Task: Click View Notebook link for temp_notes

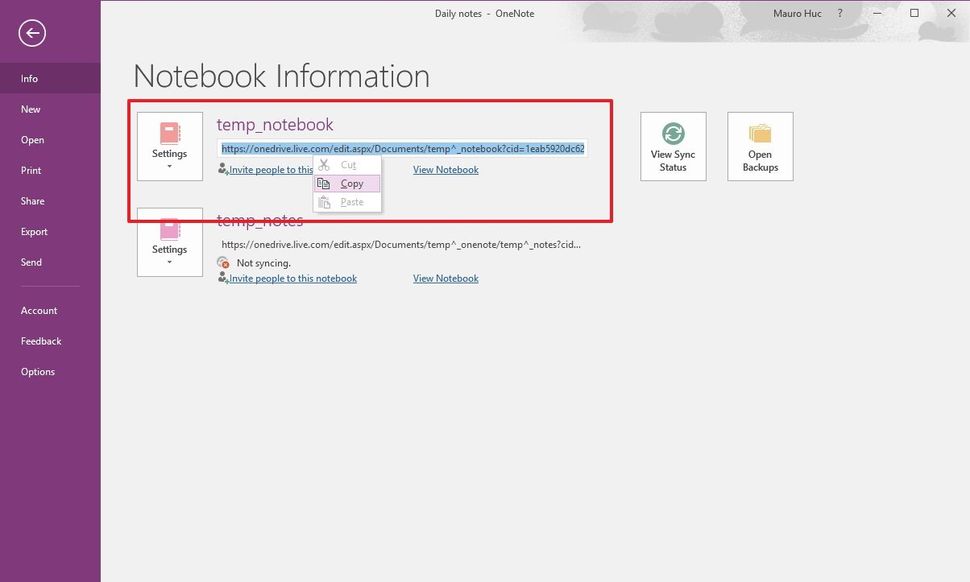Action: [445, 278]
